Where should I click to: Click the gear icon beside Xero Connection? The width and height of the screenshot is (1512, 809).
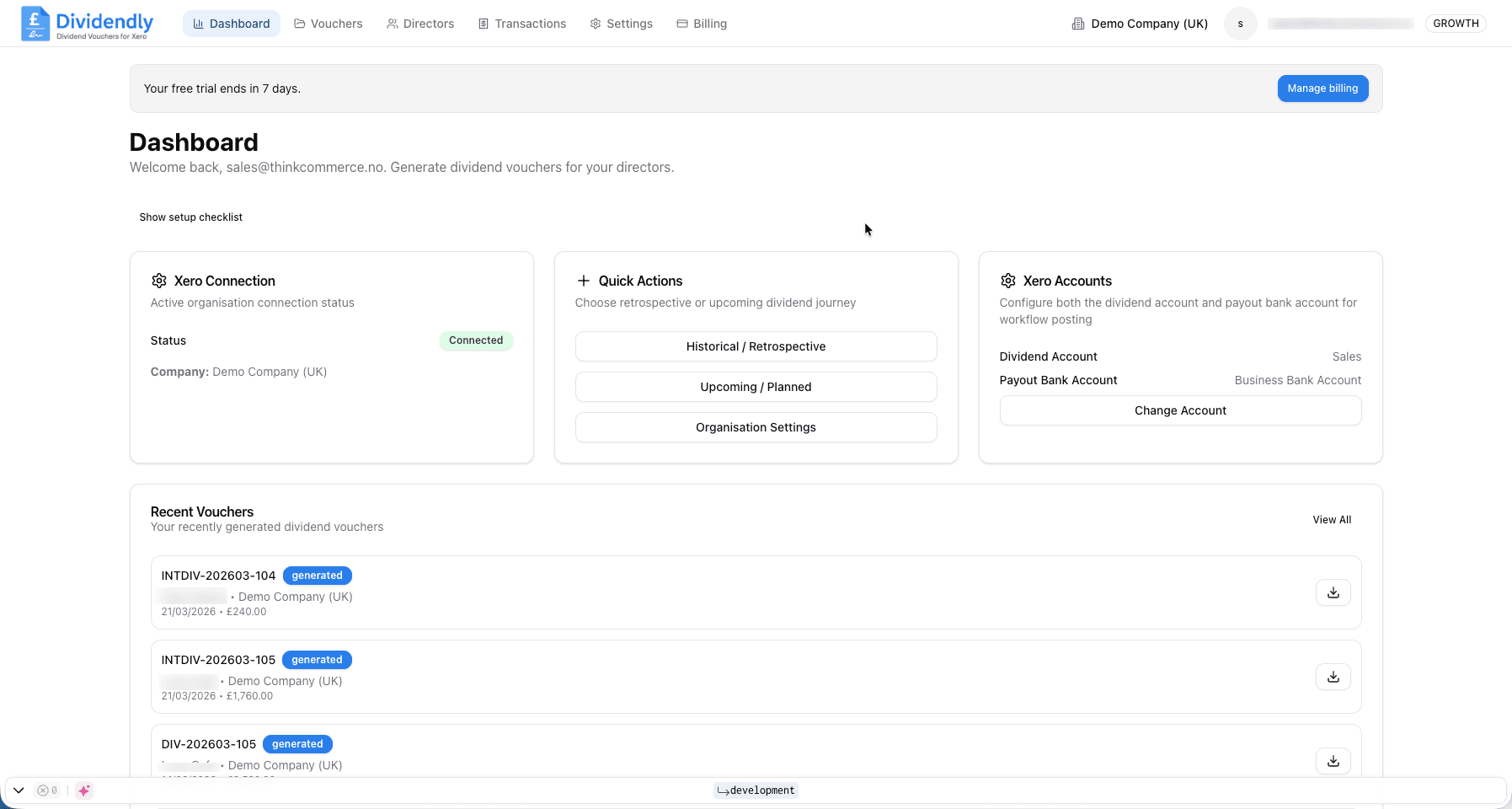159,281
